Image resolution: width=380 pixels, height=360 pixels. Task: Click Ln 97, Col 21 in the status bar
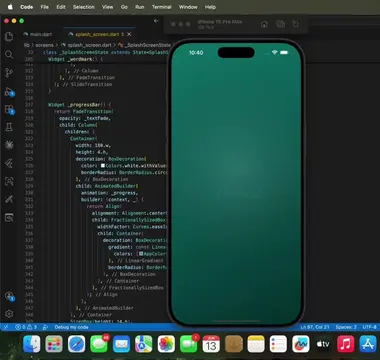(x=315, y=327)
